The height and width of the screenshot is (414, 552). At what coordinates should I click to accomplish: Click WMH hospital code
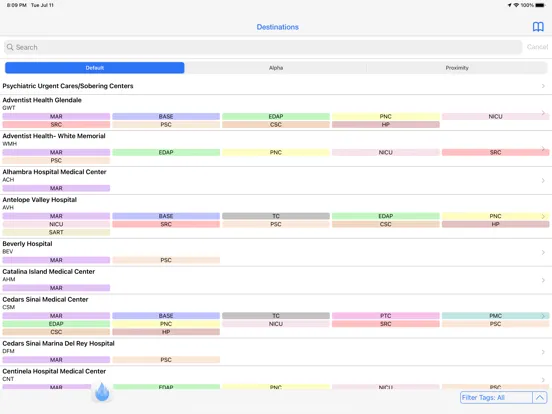click(10, 144)
